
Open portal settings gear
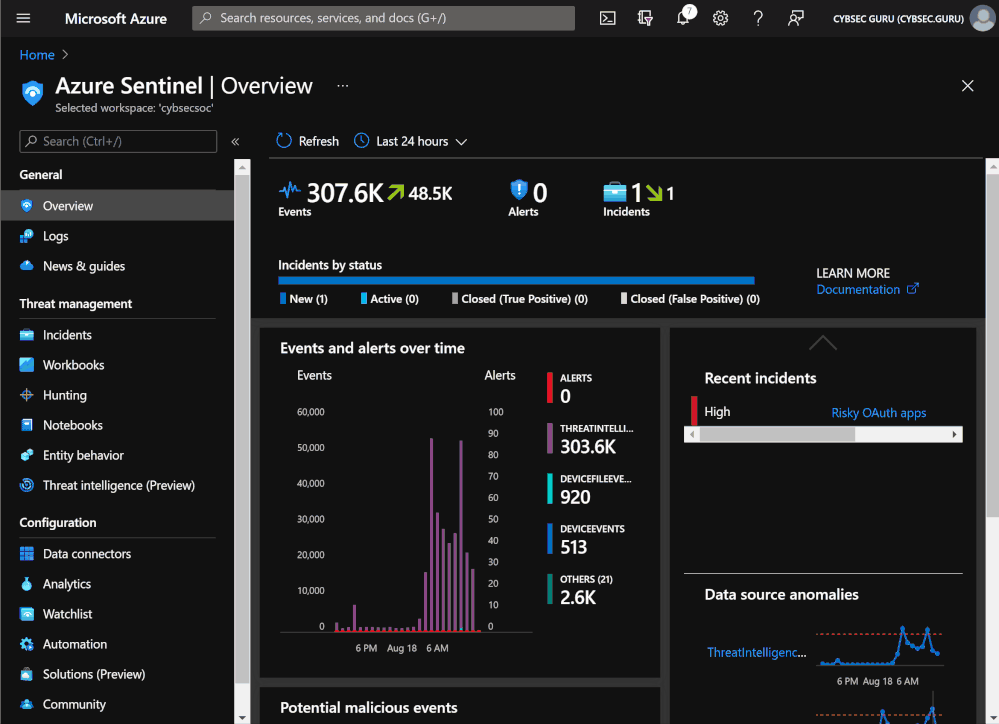coord(721,18)
